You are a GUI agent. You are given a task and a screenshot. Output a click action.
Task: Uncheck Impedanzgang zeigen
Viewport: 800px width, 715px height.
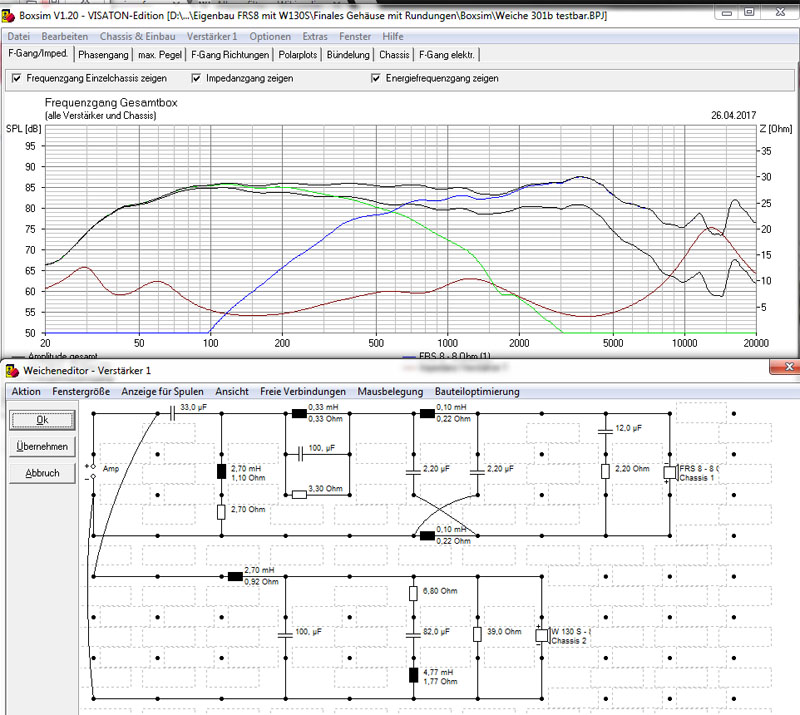[x=197, y=78]
